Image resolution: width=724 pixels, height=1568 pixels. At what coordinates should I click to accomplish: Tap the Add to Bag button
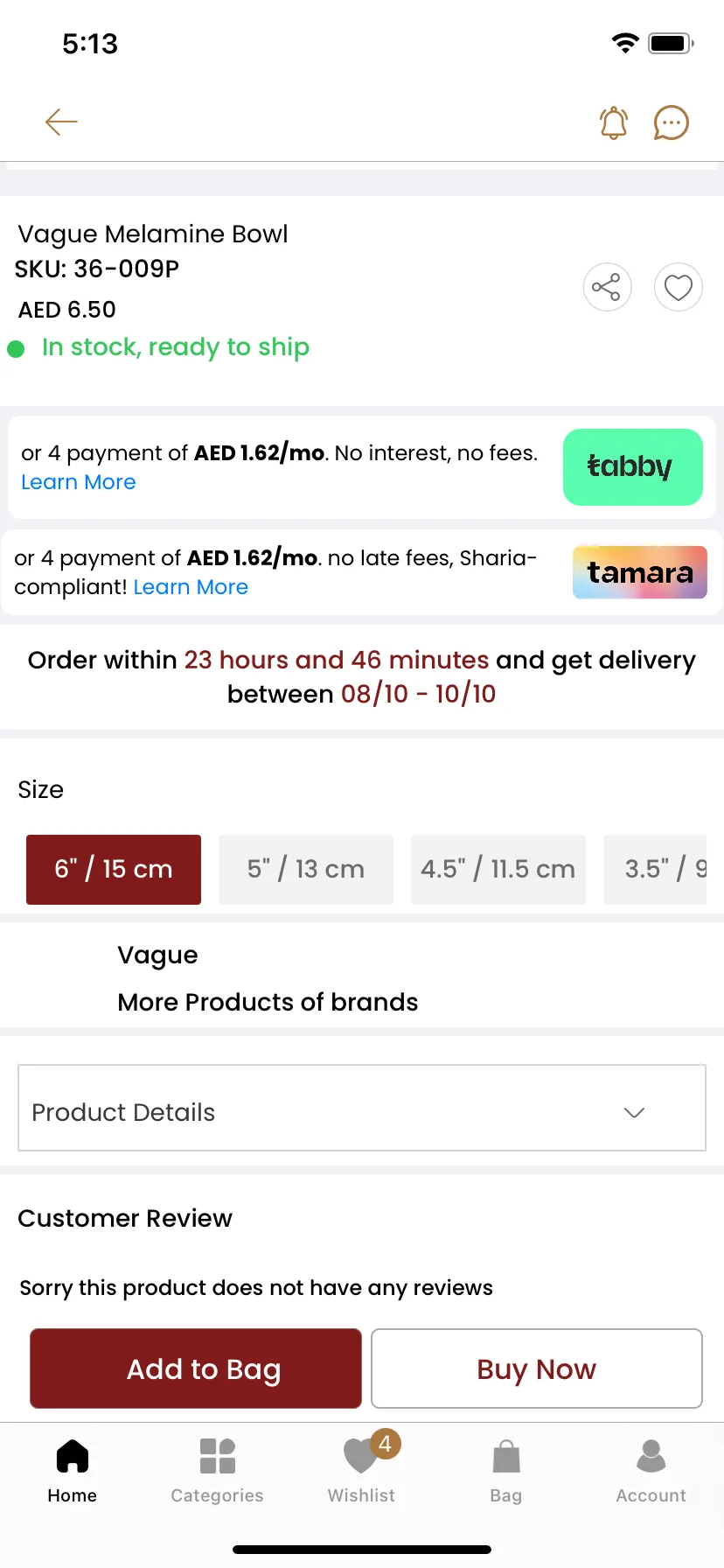(x=196, y=1368)
